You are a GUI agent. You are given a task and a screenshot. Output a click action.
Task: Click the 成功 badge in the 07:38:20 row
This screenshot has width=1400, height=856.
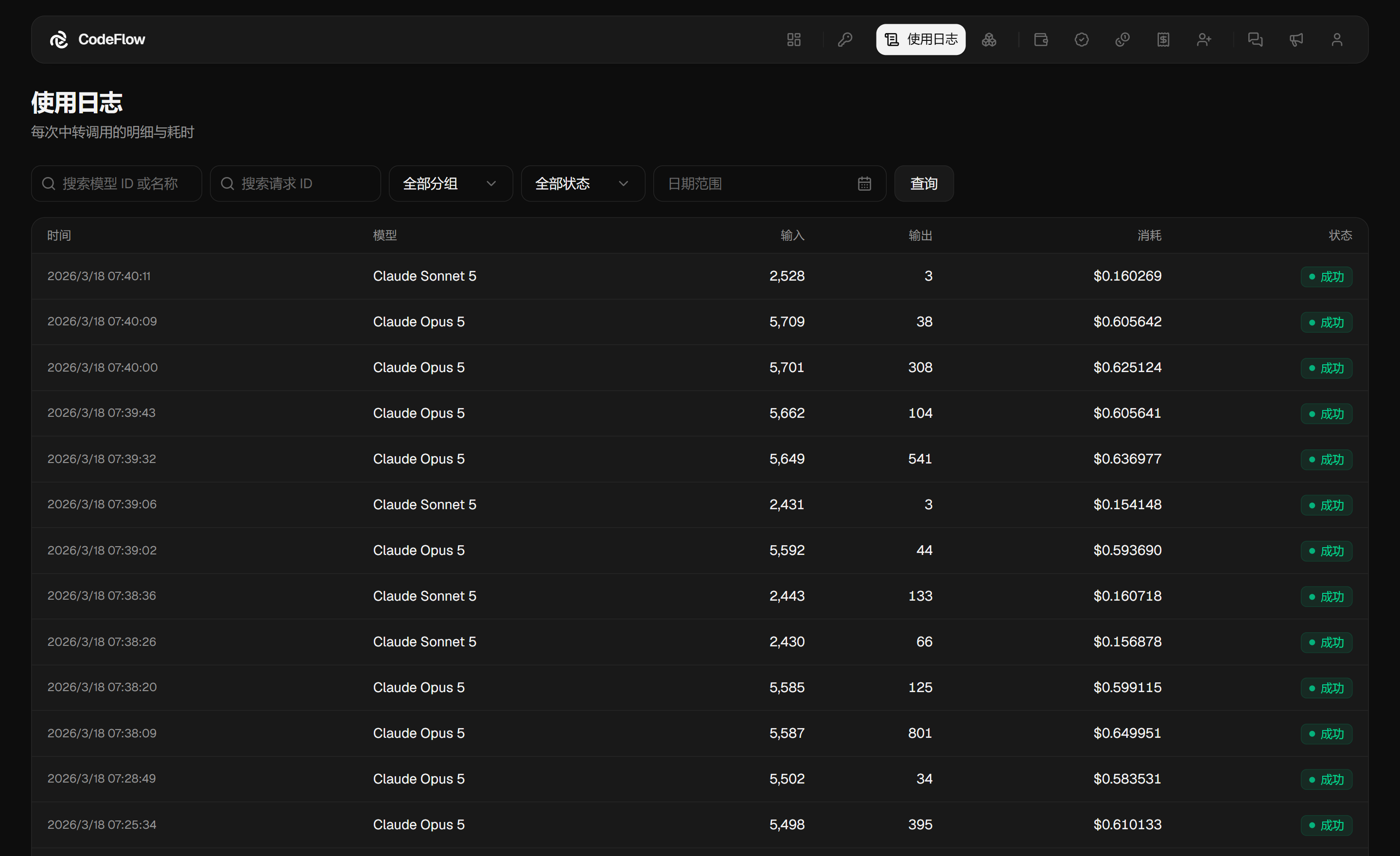point(1326,688)
